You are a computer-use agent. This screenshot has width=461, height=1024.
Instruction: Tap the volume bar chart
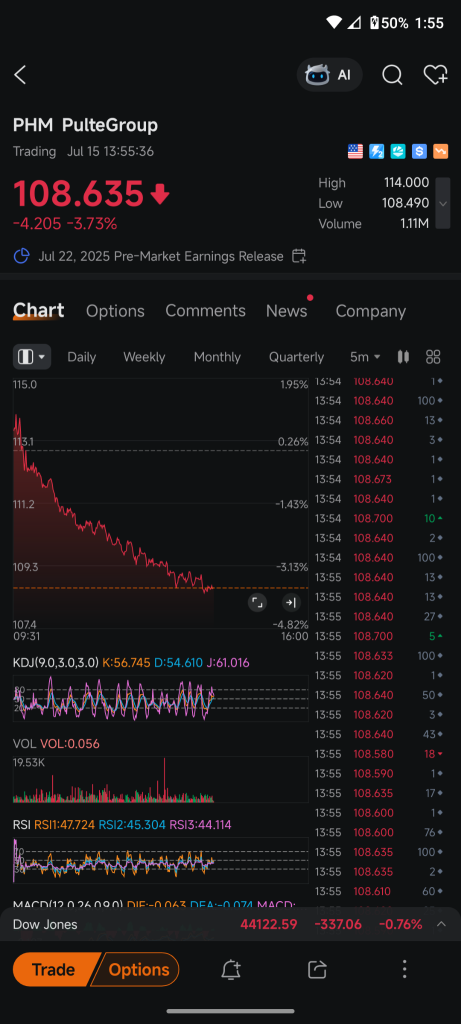(161, 779)
